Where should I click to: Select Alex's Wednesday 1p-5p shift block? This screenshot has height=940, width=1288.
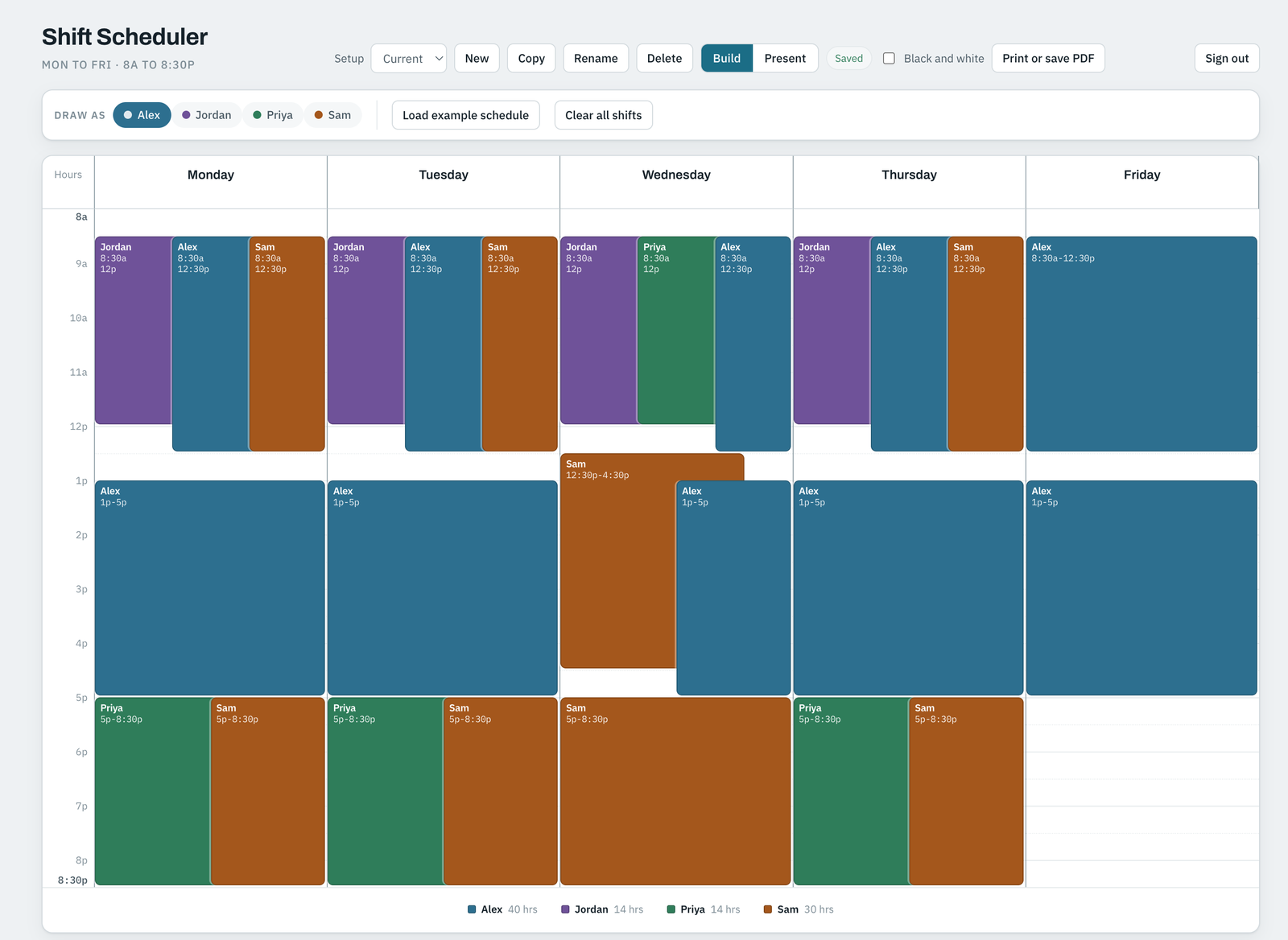[x=733, y=587]
